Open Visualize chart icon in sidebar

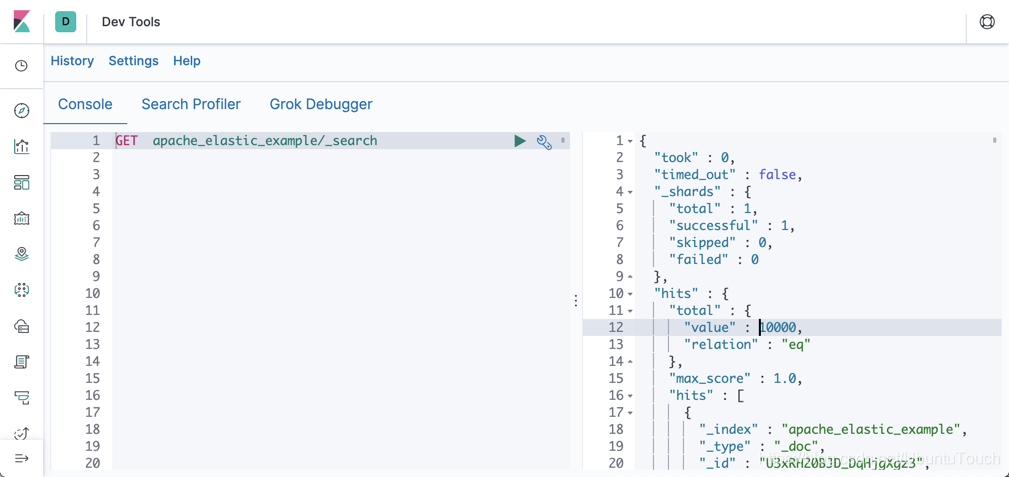[x=22, y=147]
